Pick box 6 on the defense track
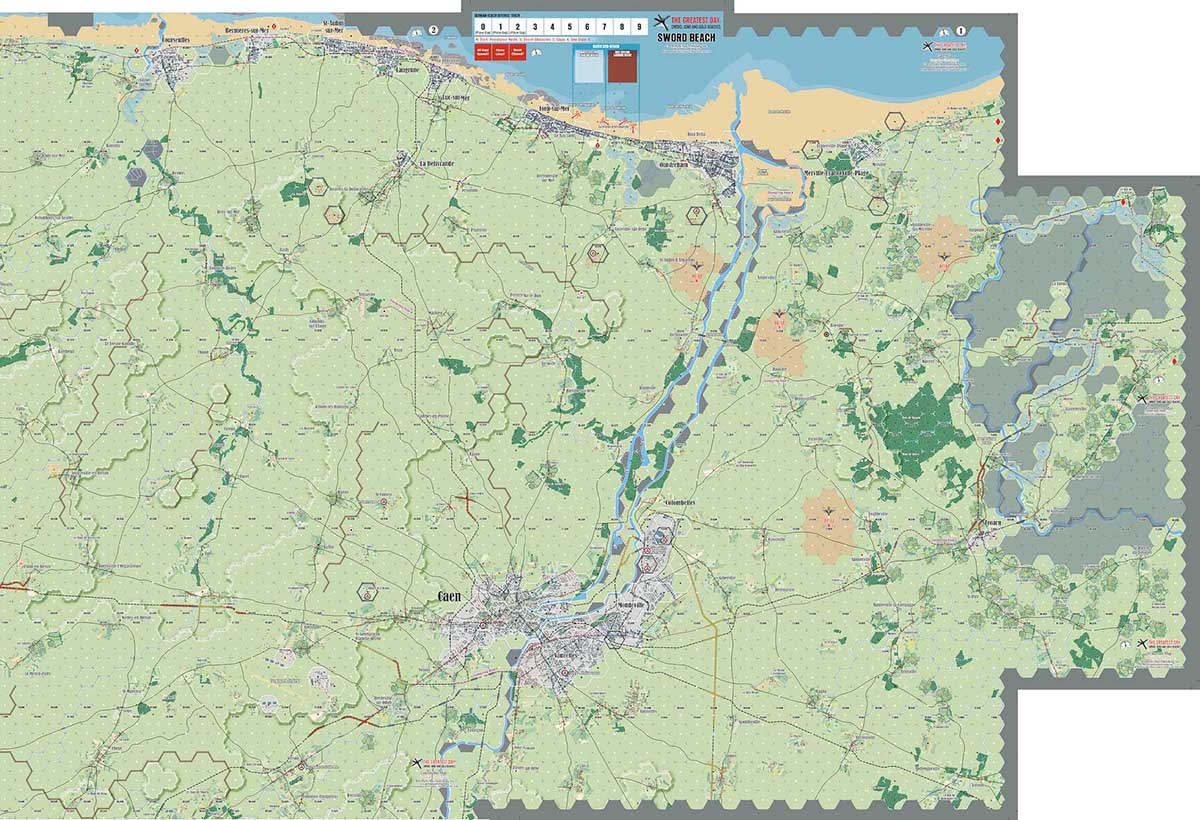 point(587,27)
